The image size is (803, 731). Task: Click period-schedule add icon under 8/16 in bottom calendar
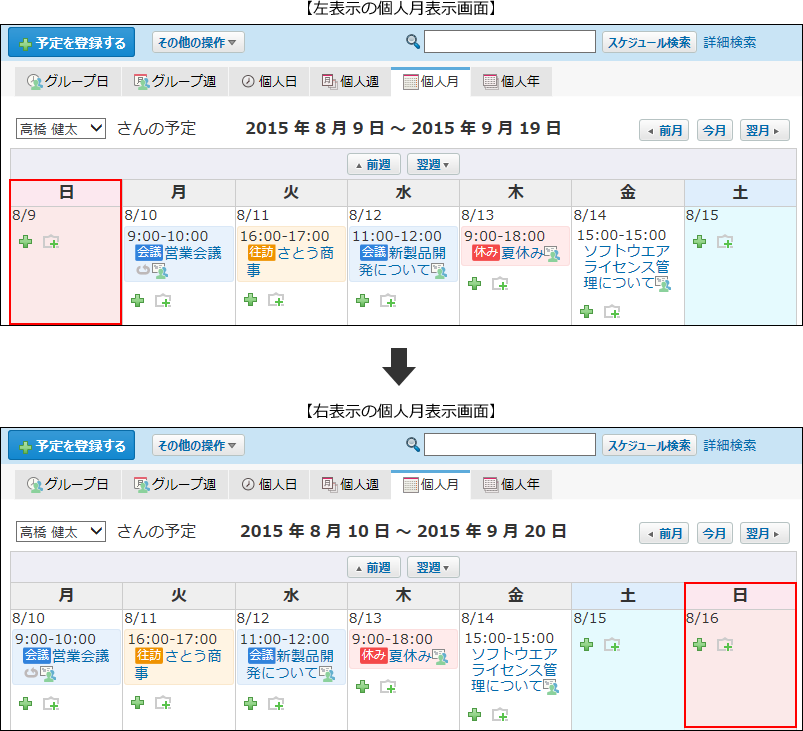pyautogui.click(x=725, y=644)
